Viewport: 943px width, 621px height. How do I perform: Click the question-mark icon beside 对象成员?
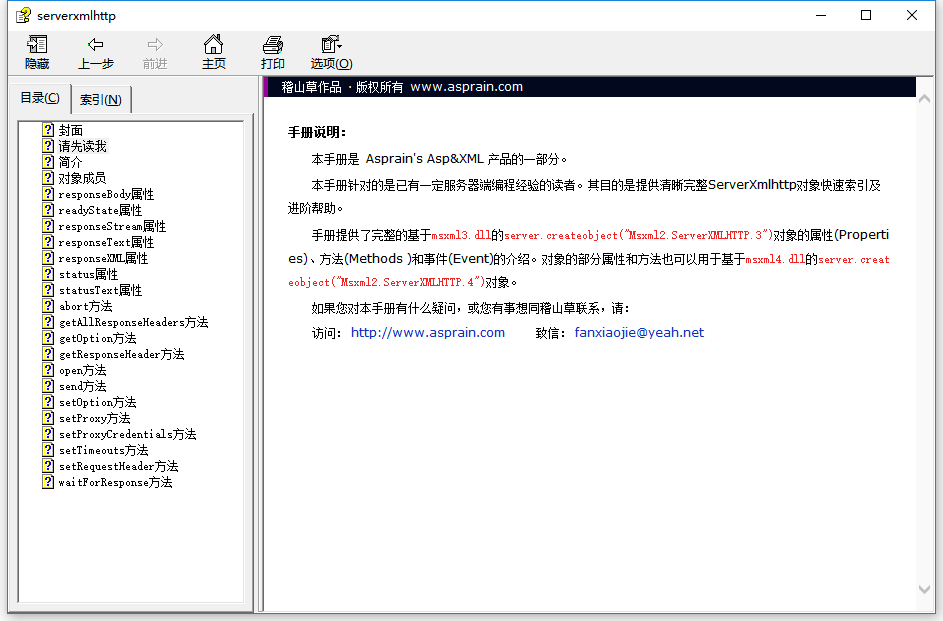click(47, 177)
